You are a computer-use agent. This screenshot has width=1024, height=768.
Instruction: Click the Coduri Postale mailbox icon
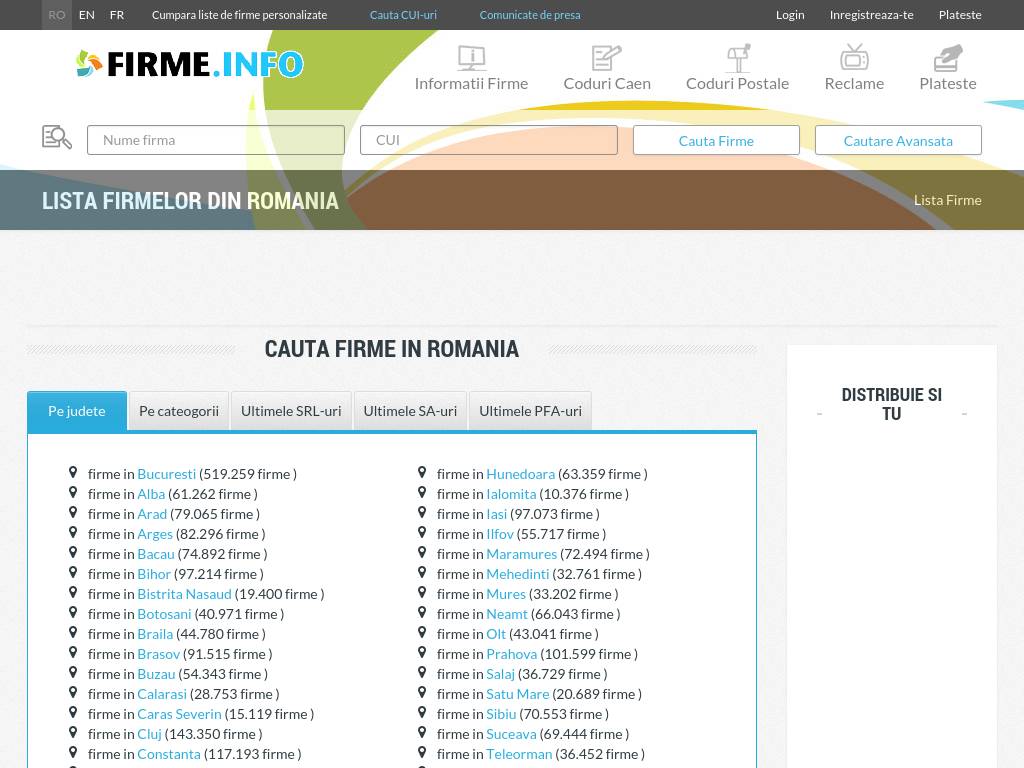coord(738,58)
